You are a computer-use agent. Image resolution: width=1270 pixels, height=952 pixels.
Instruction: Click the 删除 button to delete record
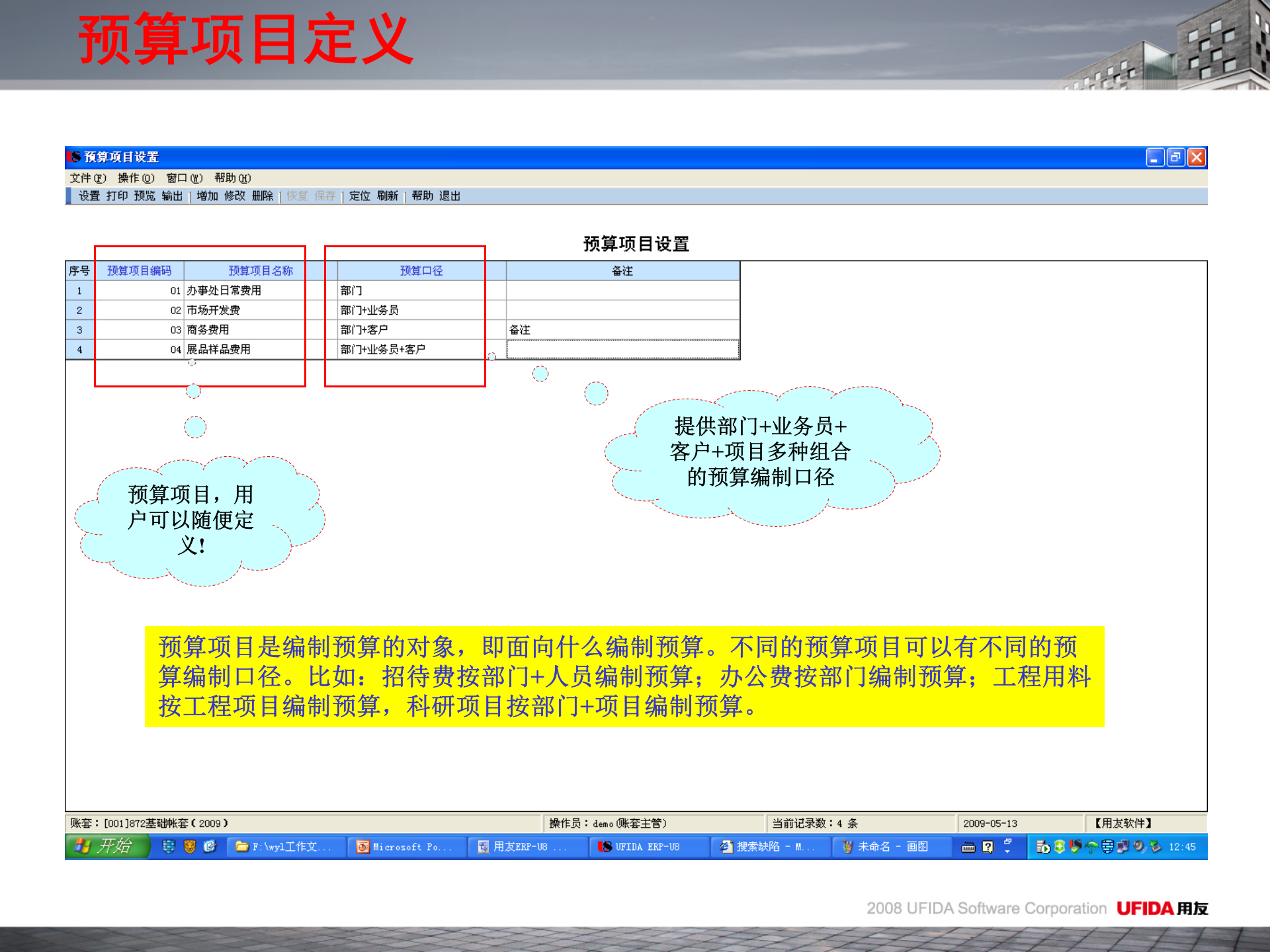[263, 196]
